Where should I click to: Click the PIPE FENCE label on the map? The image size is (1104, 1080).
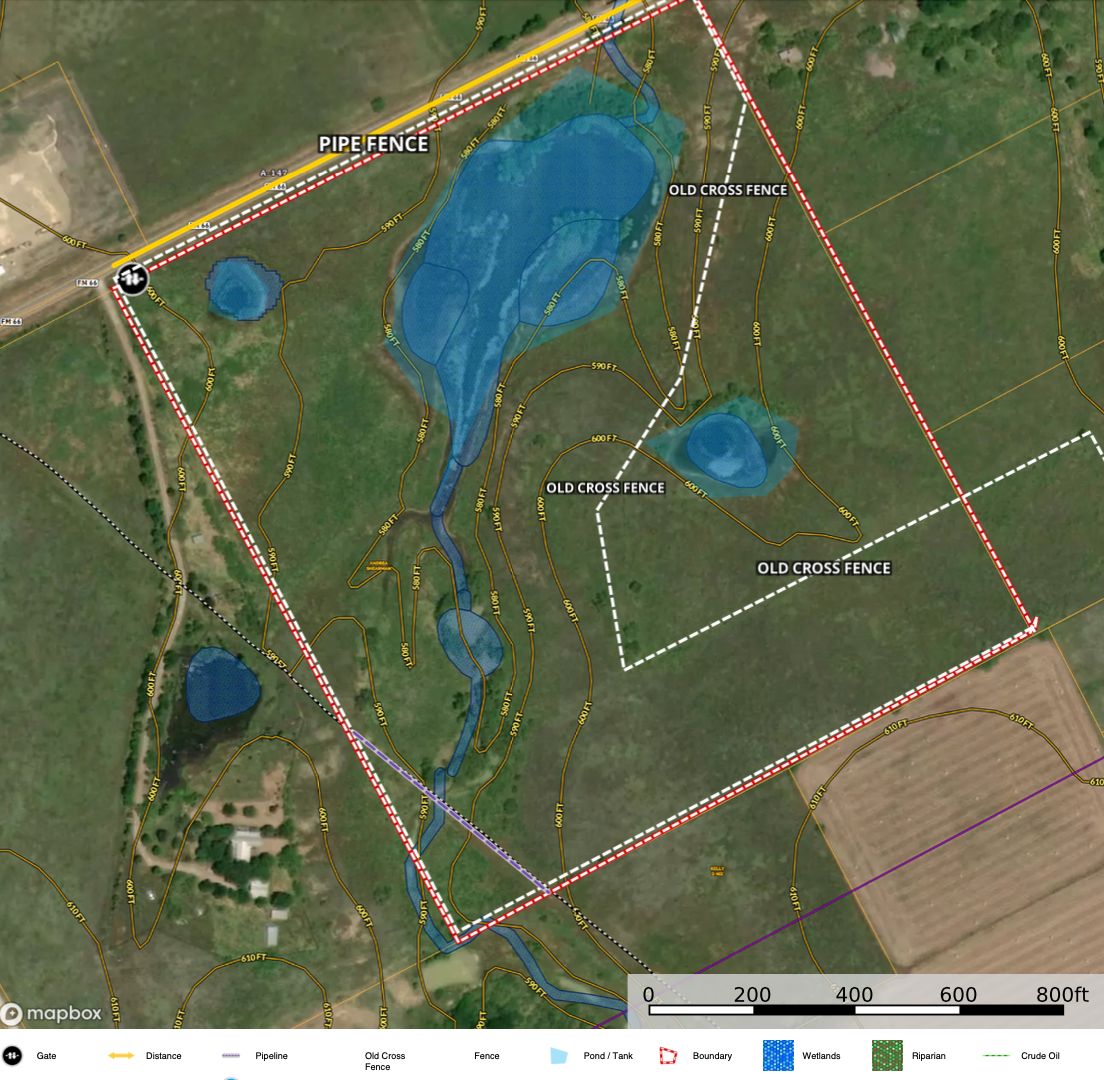click(372, 144)
